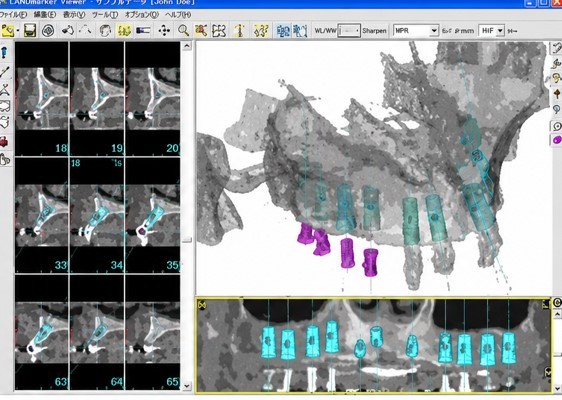Select the magnifier zoom tool
Viewport: 562px width, 400px height.
pos(183,30)
